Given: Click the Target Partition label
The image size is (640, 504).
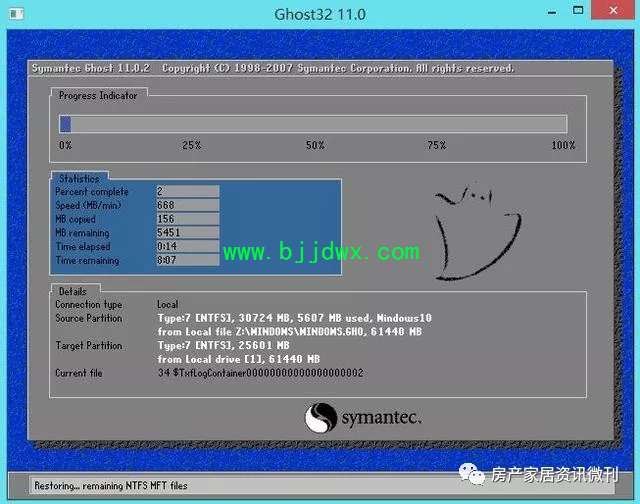Looking at the screenshot, I should (x=89, y=346).
